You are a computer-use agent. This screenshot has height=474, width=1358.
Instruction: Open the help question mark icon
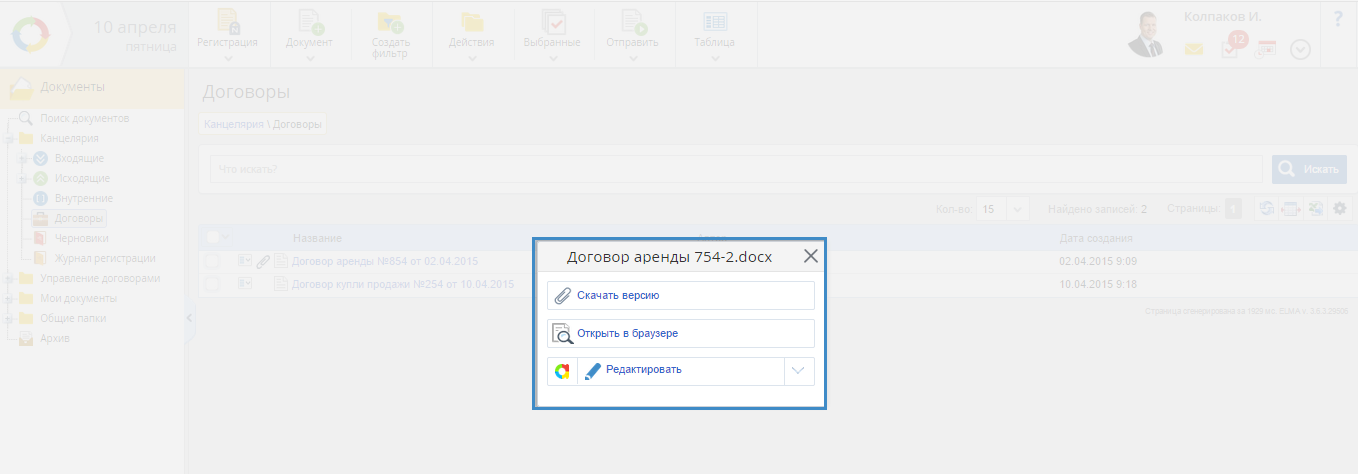pos(1338,18)
